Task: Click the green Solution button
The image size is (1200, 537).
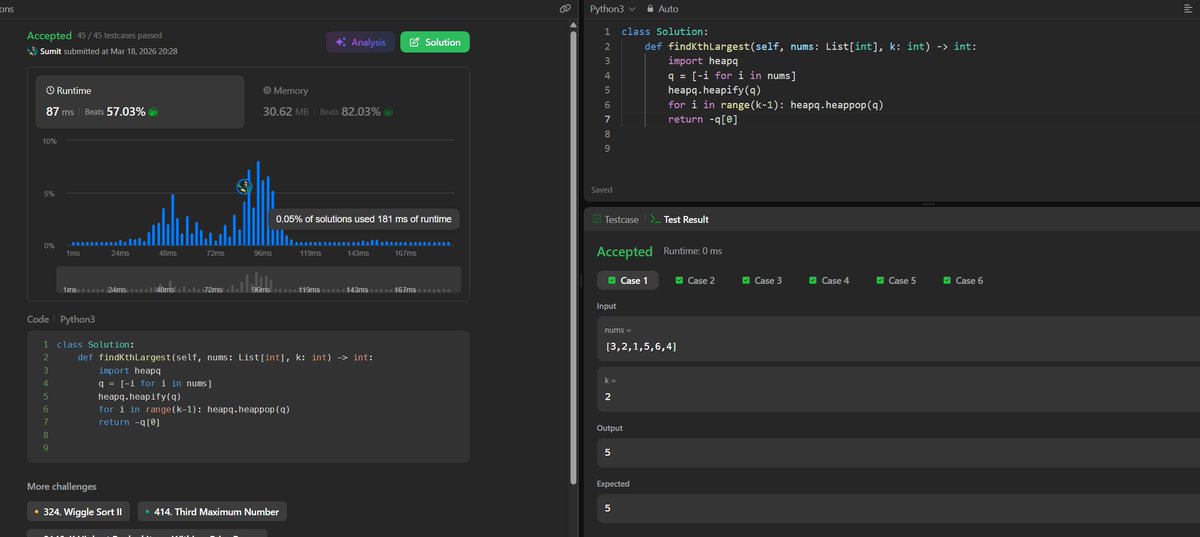Action: (435, 42)
